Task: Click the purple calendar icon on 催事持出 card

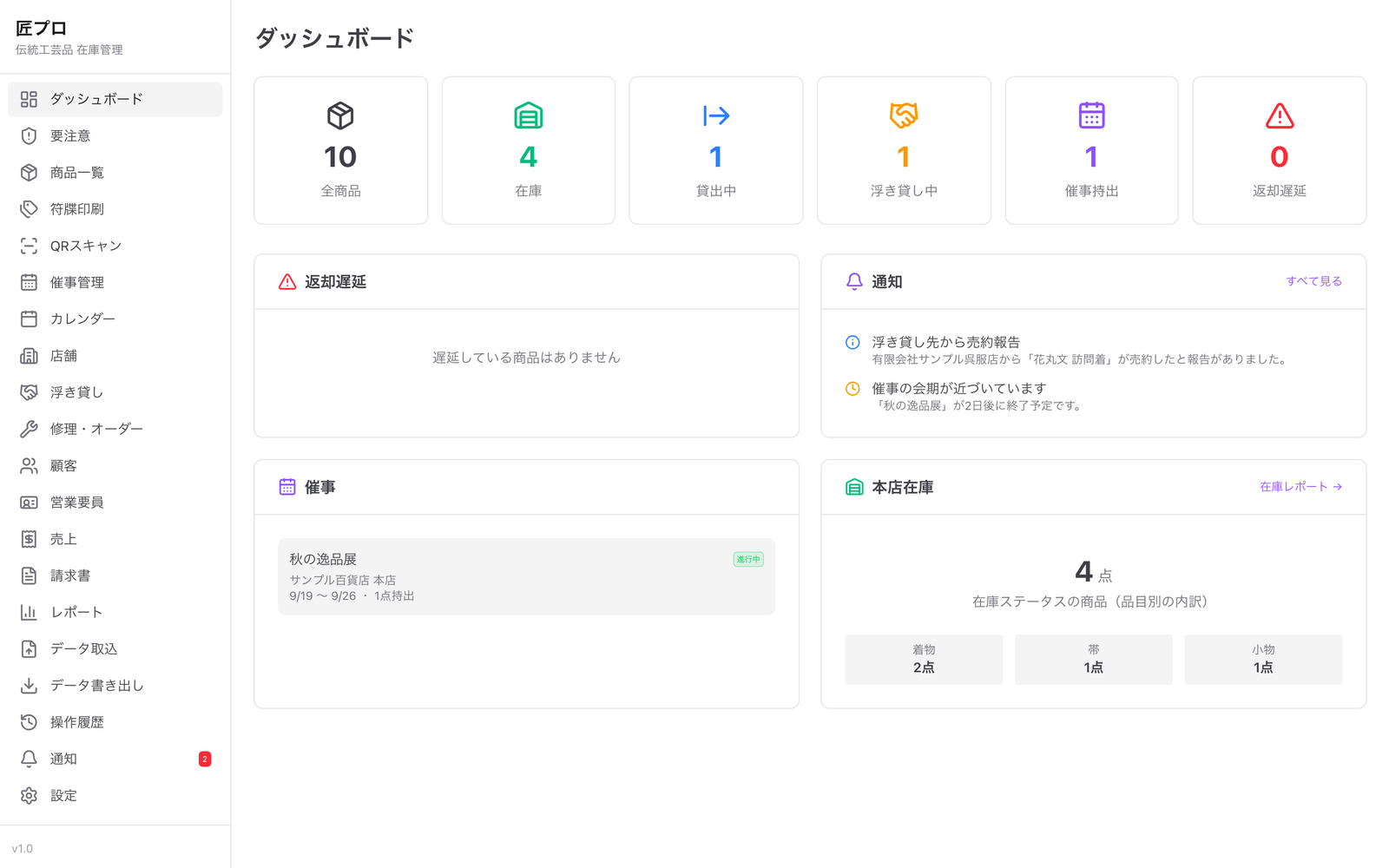Action: 1091,115
